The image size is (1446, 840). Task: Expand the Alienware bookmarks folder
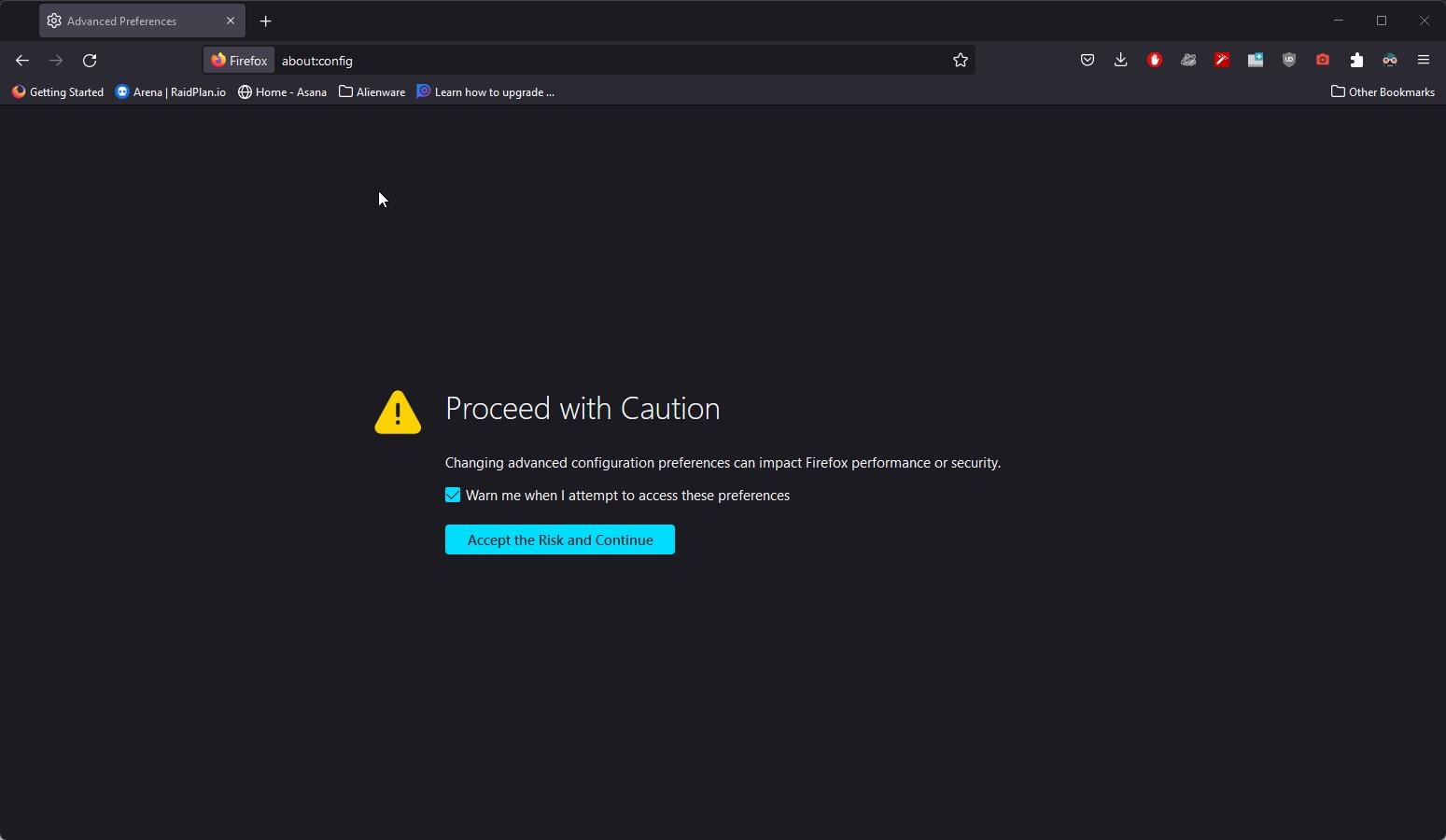pyautogui.click(x=372, y=92)
